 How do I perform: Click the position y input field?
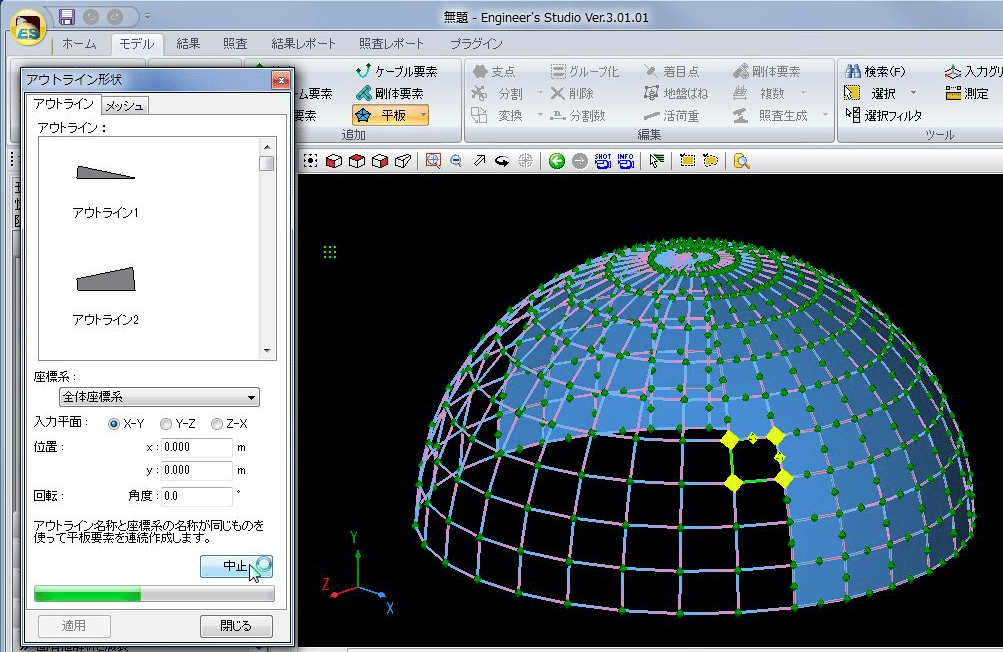tap(196, 470)
